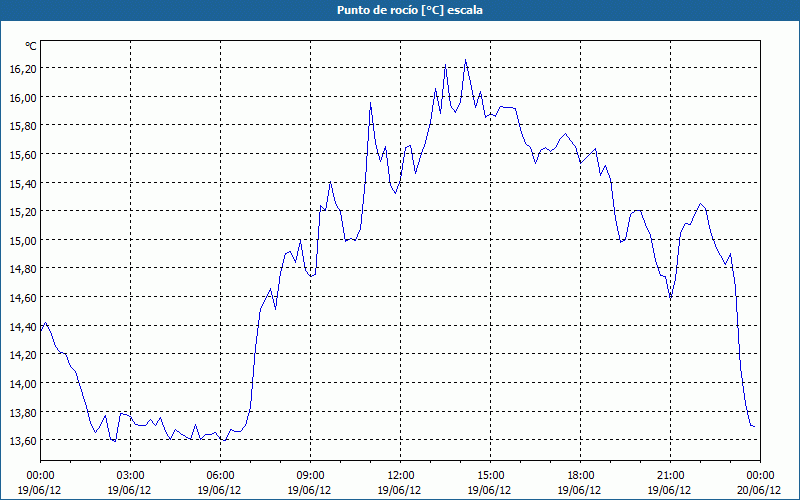Select the 19/06/12 date under 09:00

[309, 490]
